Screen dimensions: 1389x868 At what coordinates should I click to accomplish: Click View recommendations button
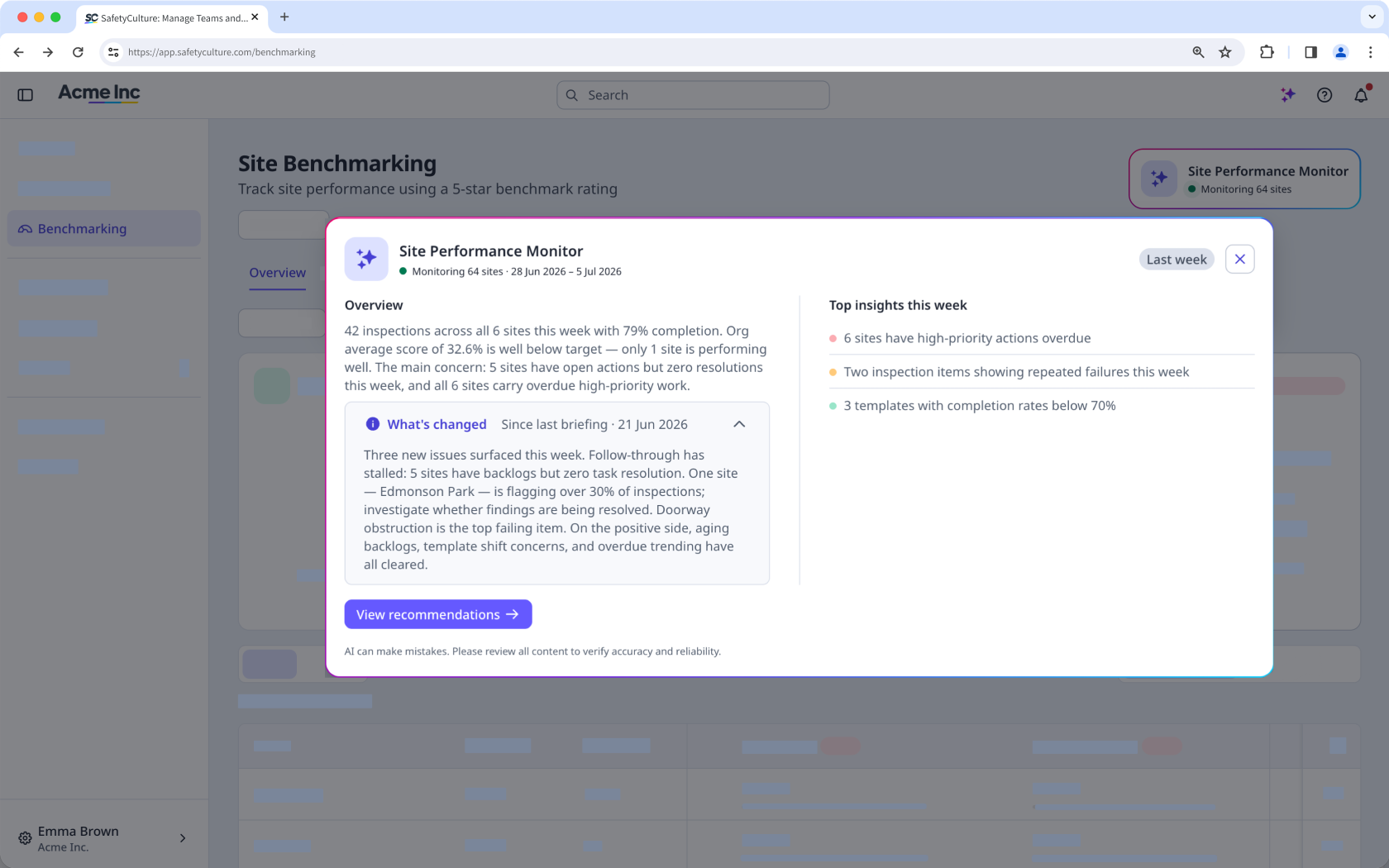438,614
